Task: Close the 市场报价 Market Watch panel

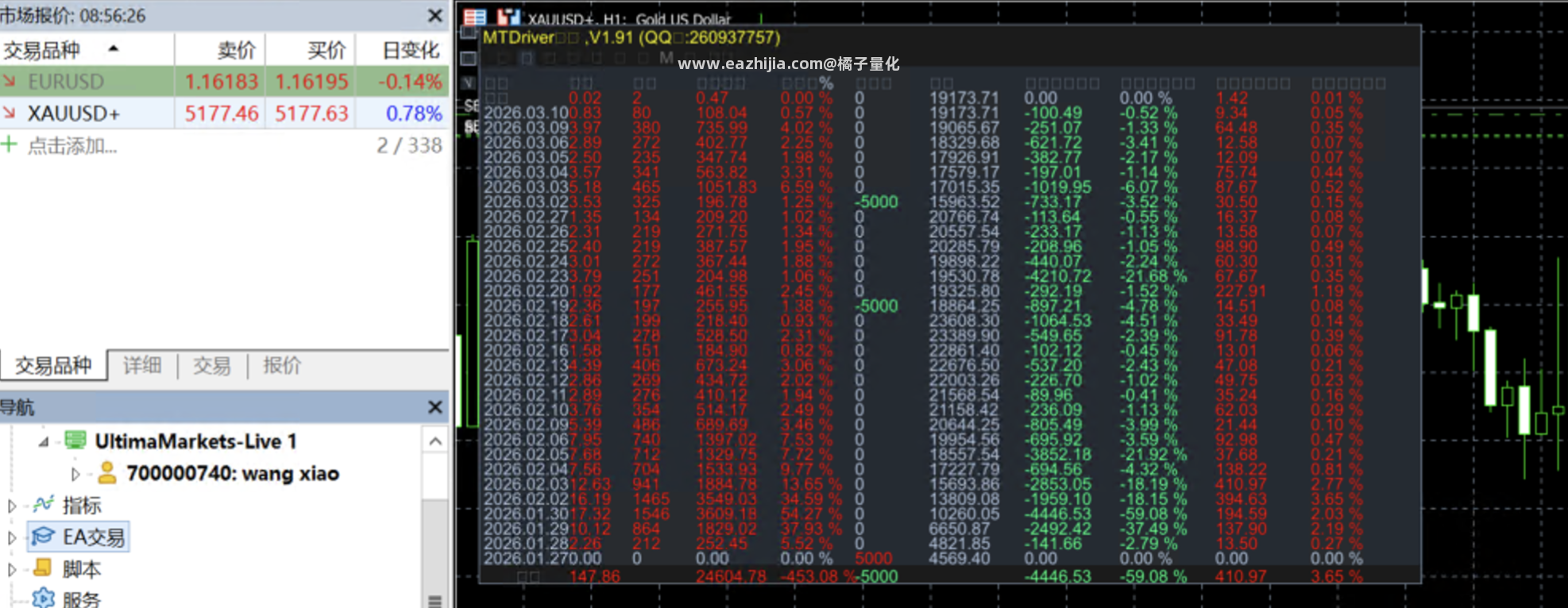Action: [435, 15]
